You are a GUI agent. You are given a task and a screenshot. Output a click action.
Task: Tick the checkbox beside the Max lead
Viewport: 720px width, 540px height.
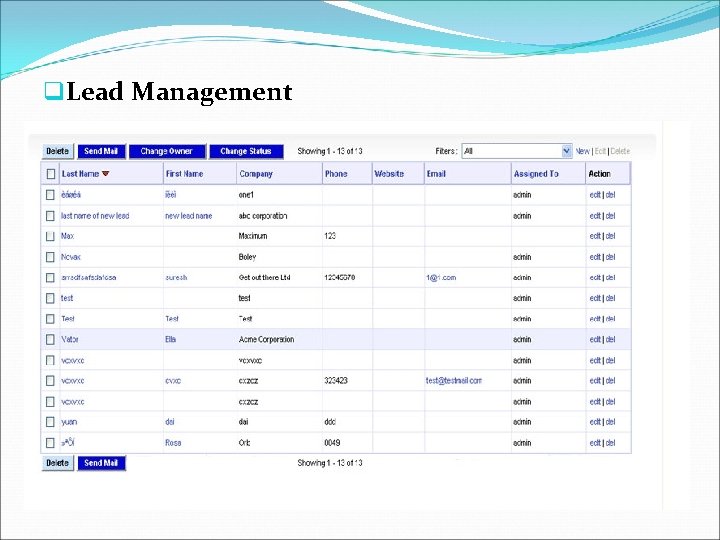pyautogui.click(x=50, y=236)
